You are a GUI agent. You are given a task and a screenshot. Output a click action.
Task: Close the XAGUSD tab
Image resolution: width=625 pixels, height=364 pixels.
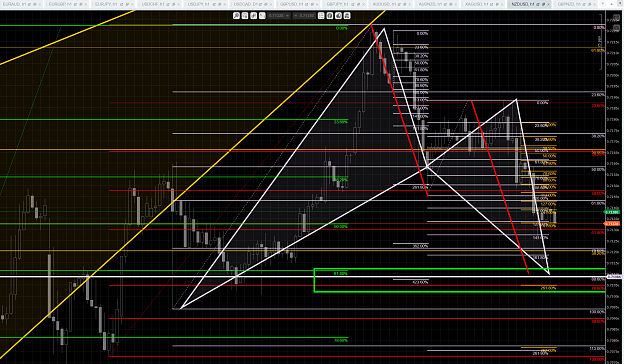tap(502, 4)
